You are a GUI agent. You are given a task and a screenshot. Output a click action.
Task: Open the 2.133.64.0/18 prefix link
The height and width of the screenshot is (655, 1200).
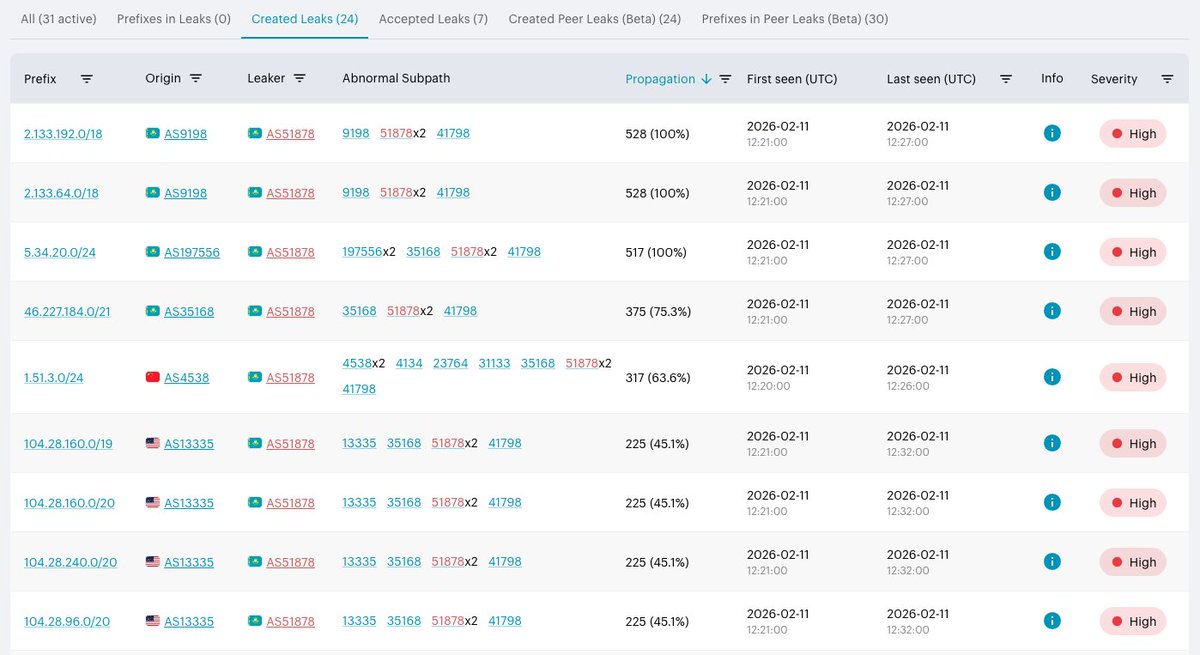[x=60, y=192]
